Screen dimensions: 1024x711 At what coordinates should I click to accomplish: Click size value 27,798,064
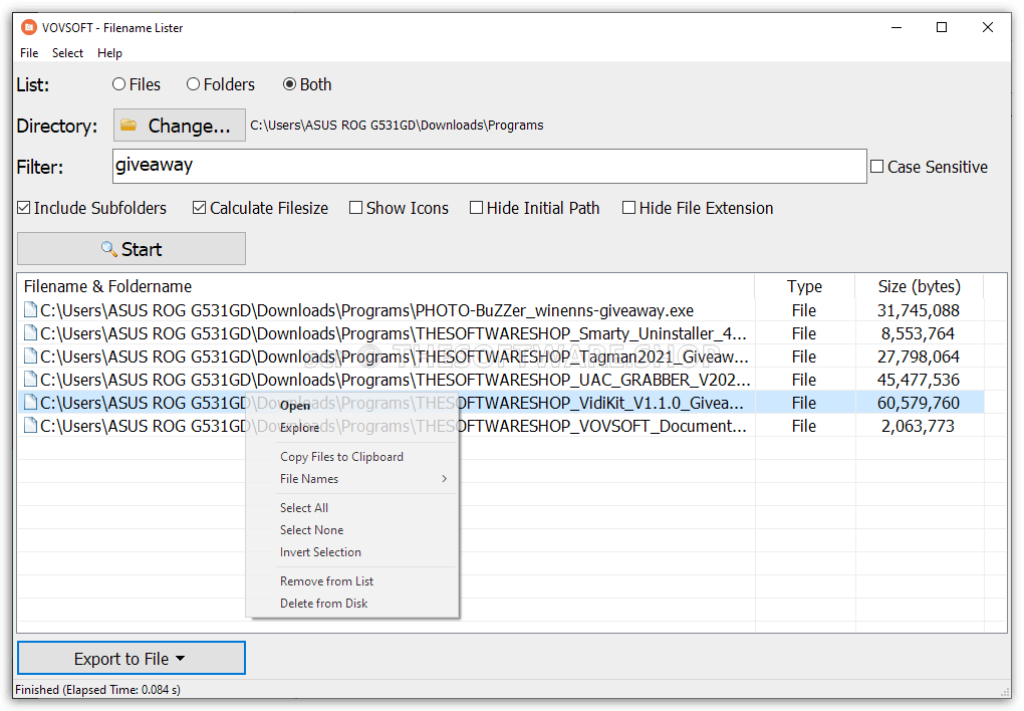click(x=918, y=356)
